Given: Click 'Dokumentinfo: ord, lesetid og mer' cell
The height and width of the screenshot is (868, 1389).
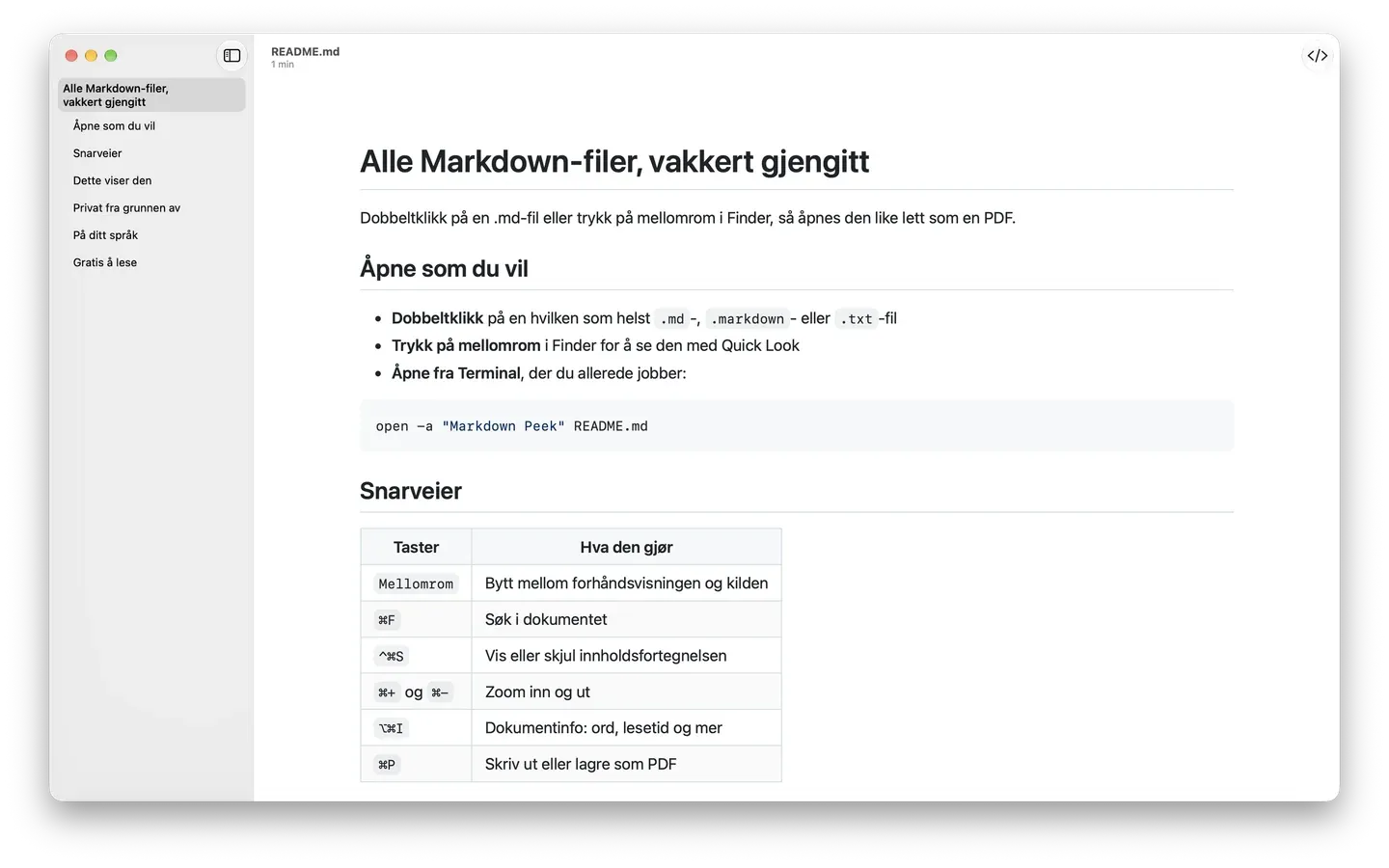Looking at the screenshot, I should point(626,728).
